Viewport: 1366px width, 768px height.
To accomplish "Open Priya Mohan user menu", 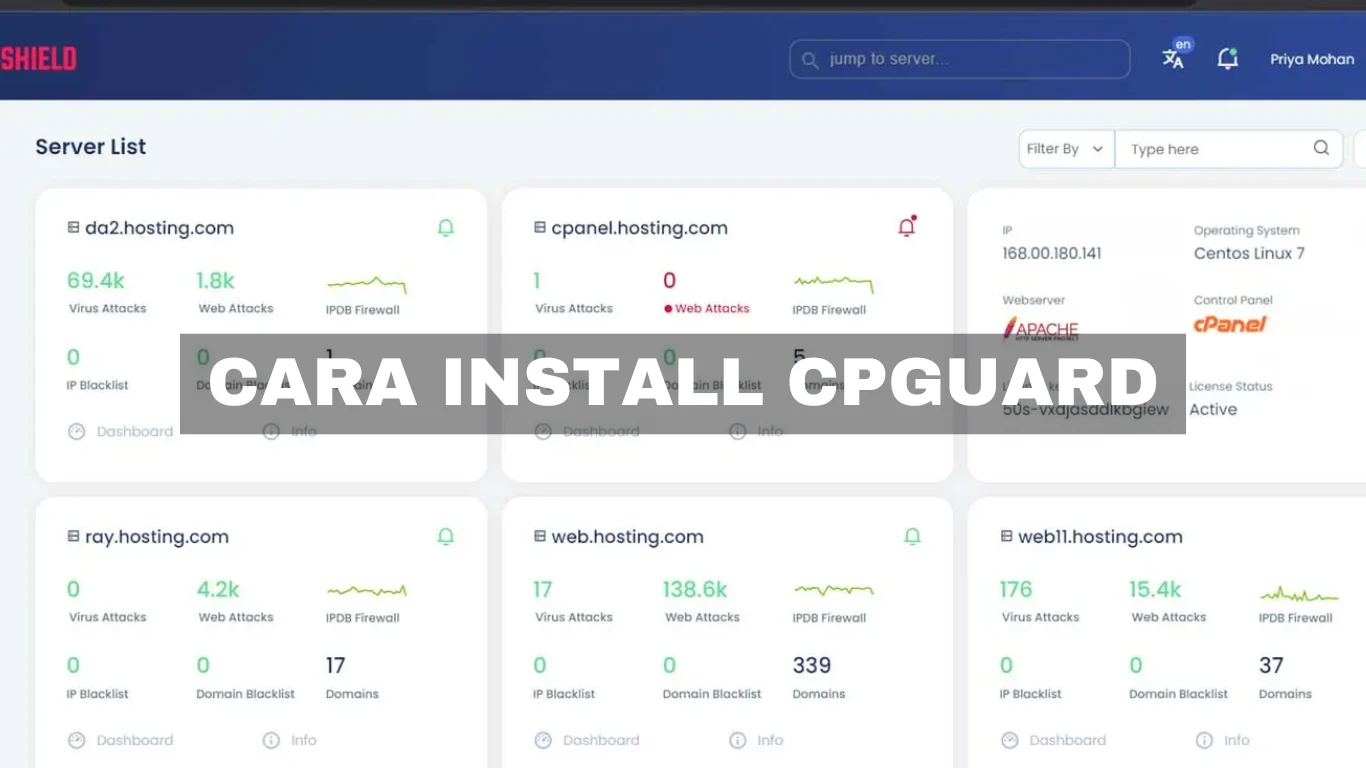I will click(x=1312, y=59).
